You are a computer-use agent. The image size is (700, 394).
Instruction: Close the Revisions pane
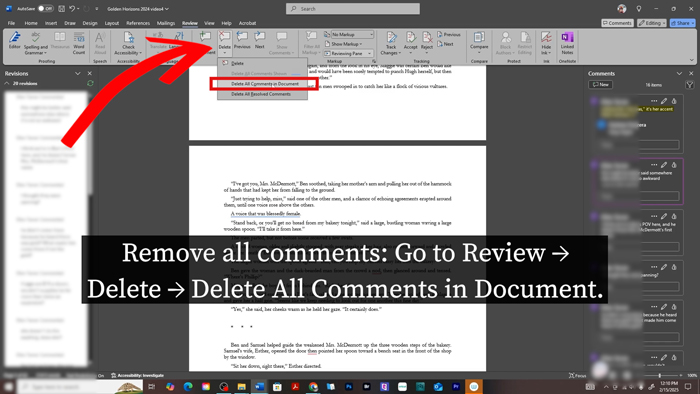tap(90, 73)
